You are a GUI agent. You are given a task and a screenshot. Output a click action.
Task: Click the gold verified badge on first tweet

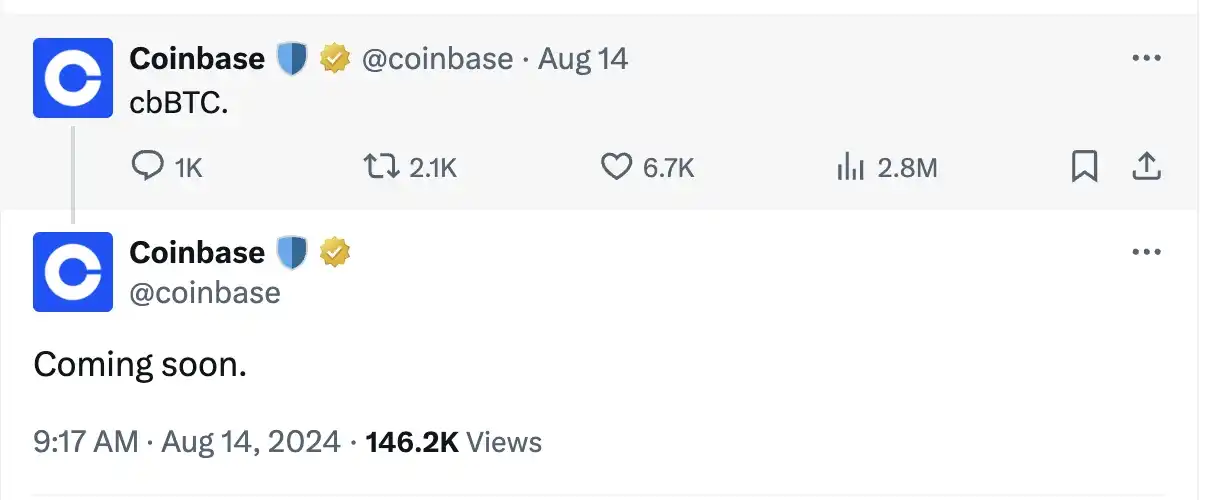point(334,60)
